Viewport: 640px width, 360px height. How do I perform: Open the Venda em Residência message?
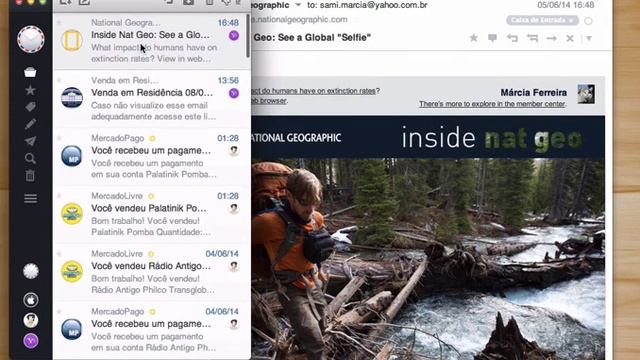tap(152, 98)
